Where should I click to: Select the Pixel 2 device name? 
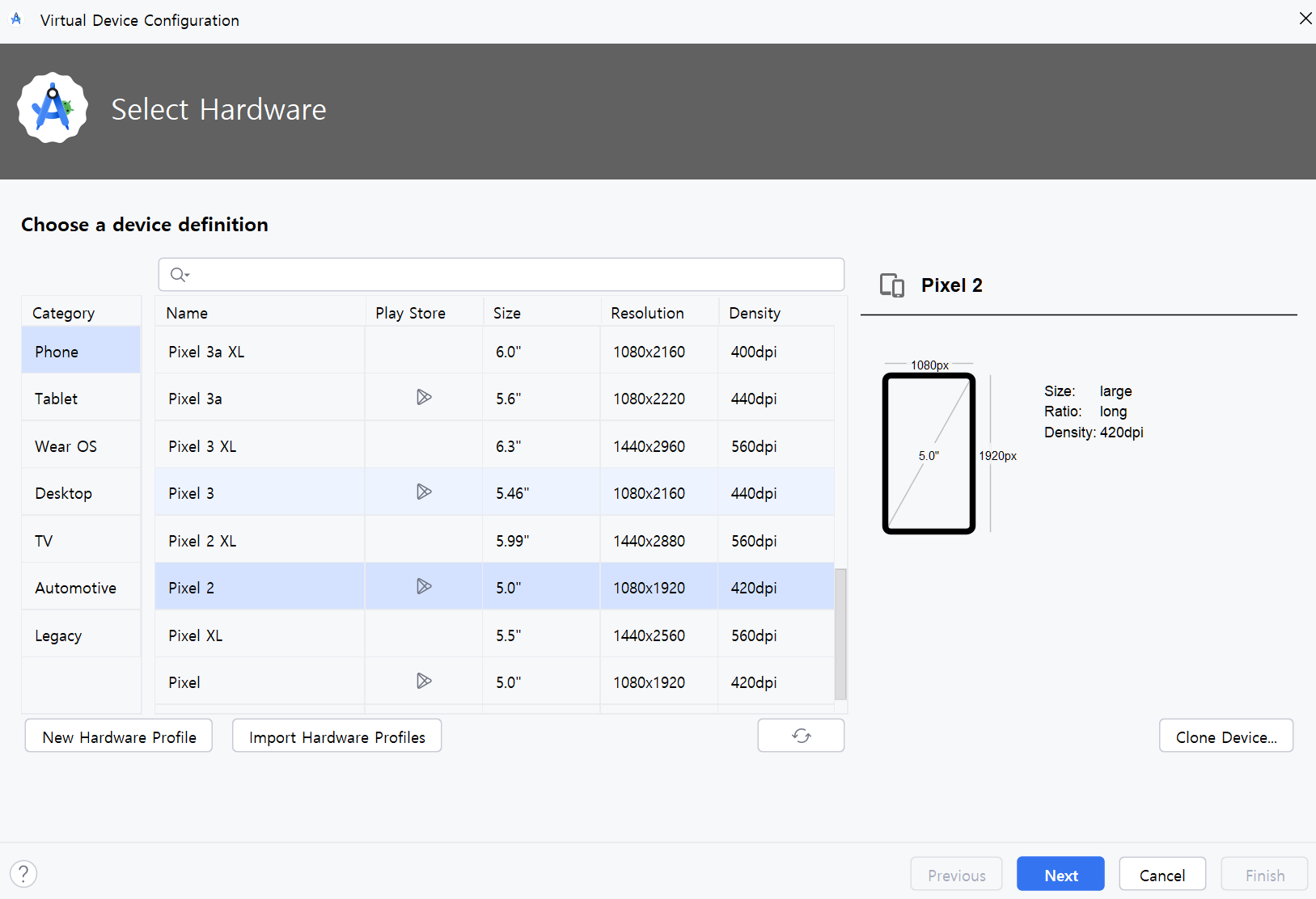(x=191, y=588)
